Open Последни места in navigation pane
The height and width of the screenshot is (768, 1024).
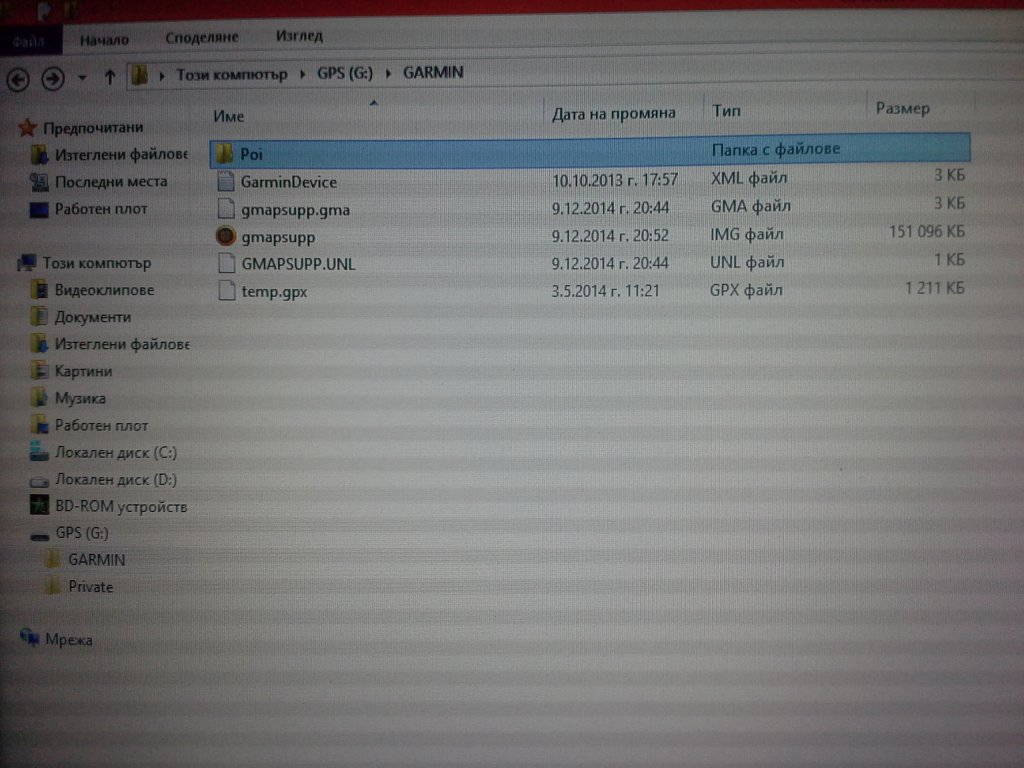(111, 182)
